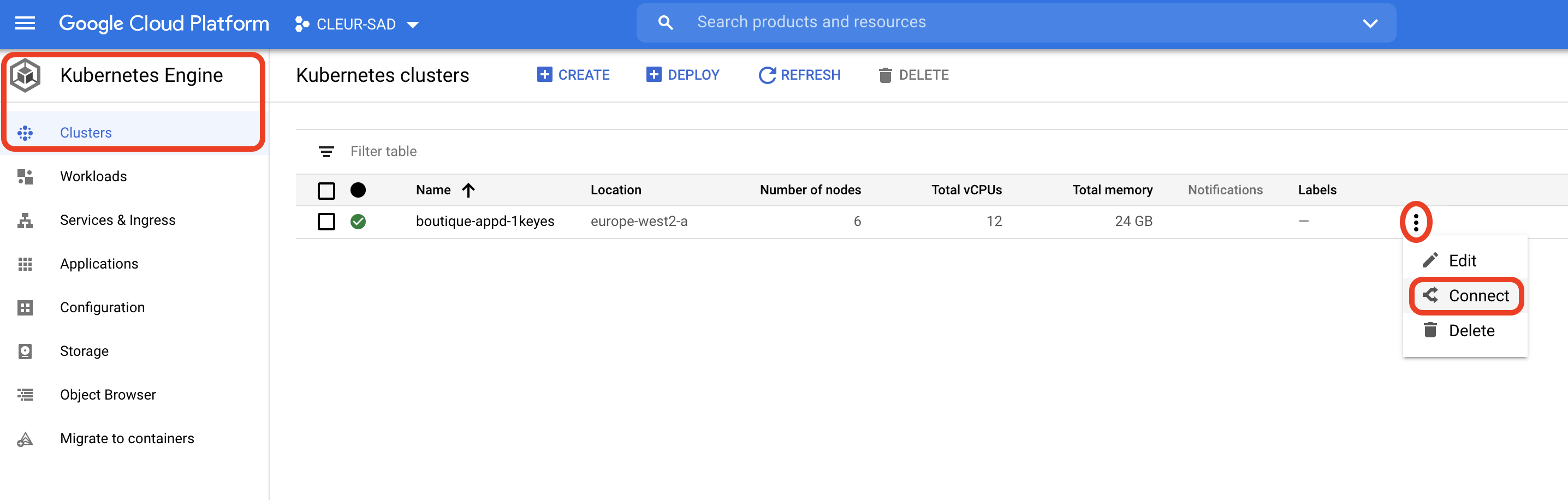The image size is (1568, 500).
Task: Click the pencil icon beside Edit
Action: [1430, 260]
